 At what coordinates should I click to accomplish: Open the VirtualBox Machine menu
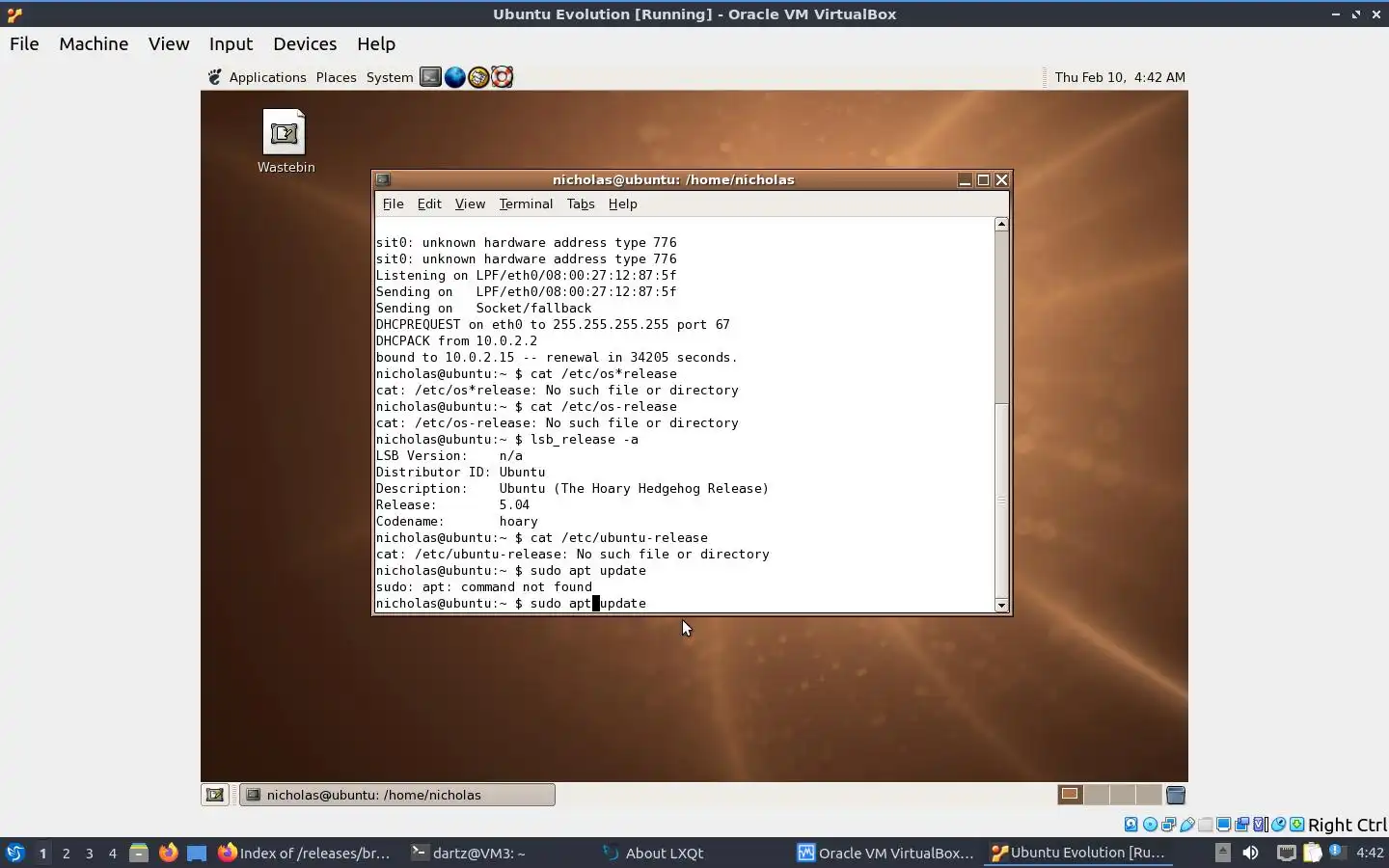[x=94, y=43]
